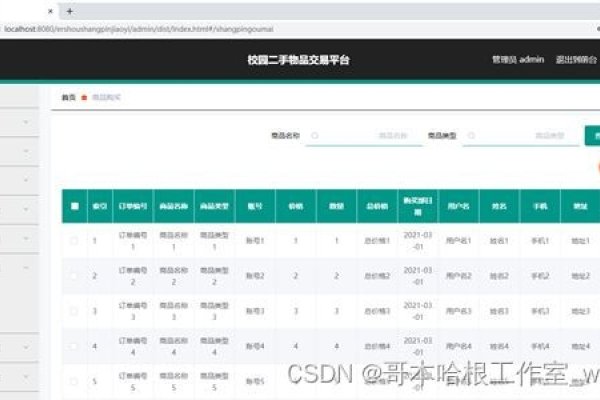Viewport: 600px width, 400px height.
Task: Select the 账号1 cell
Action: [x=255, y=241]
